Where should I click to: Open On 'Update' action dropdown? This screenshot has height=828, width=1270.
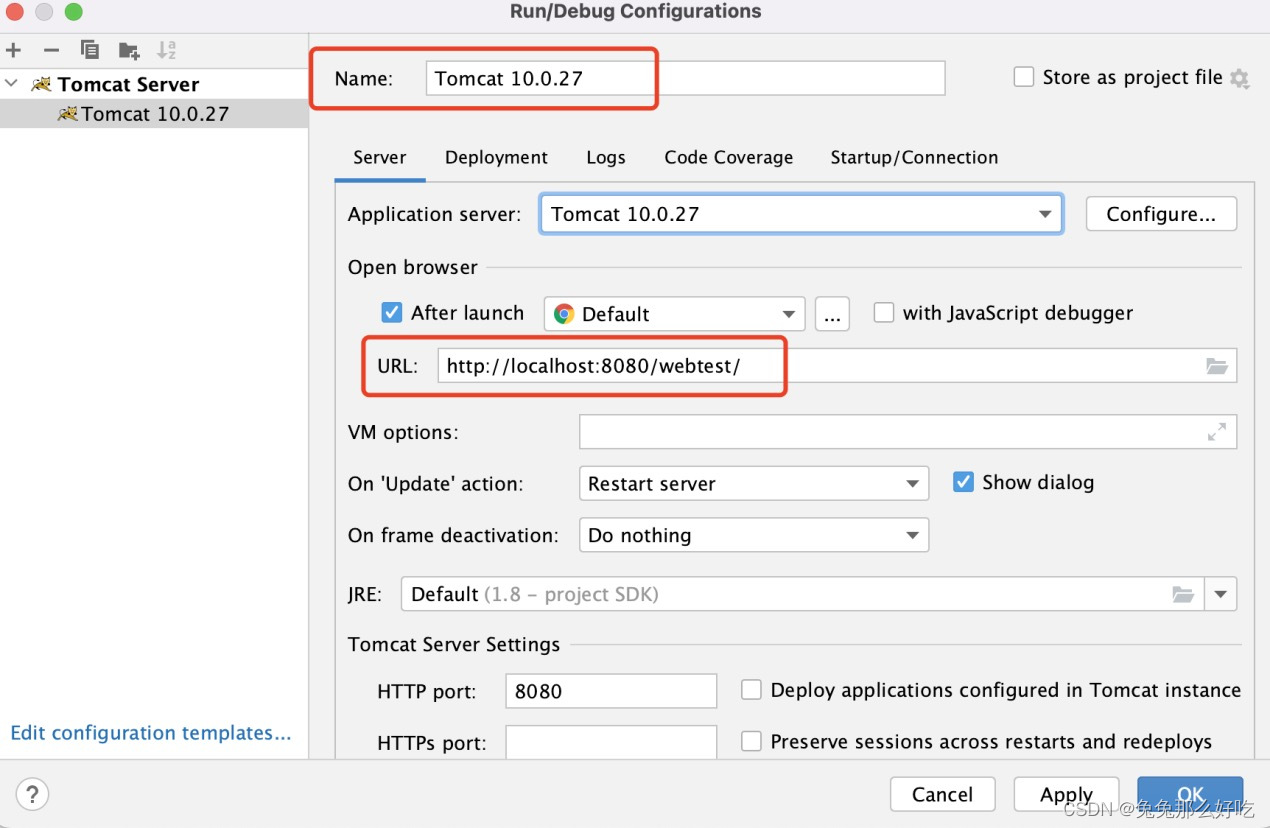point(754,484)
